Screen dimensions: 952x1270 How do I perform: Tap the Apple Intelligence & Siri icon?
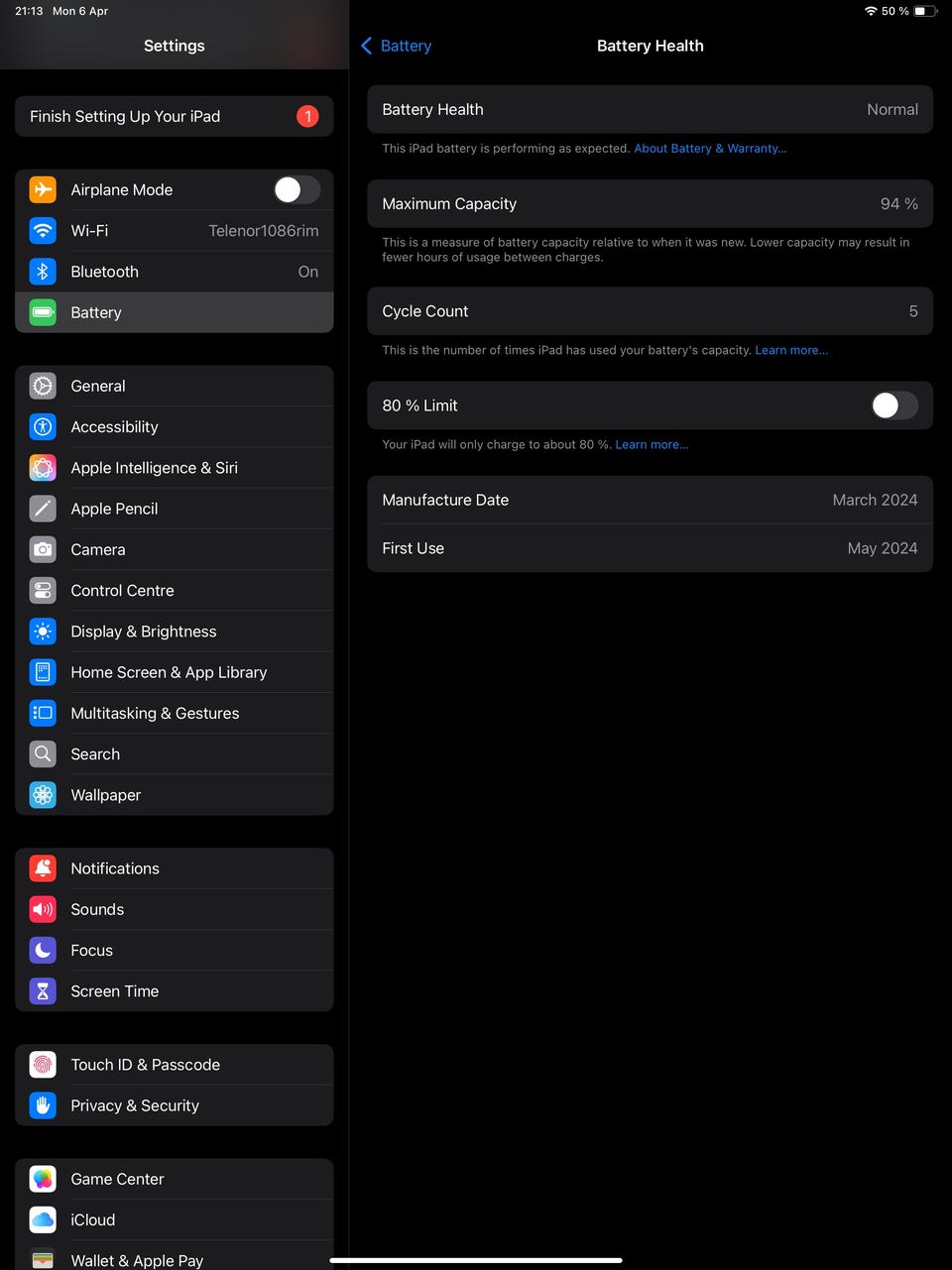43,468
